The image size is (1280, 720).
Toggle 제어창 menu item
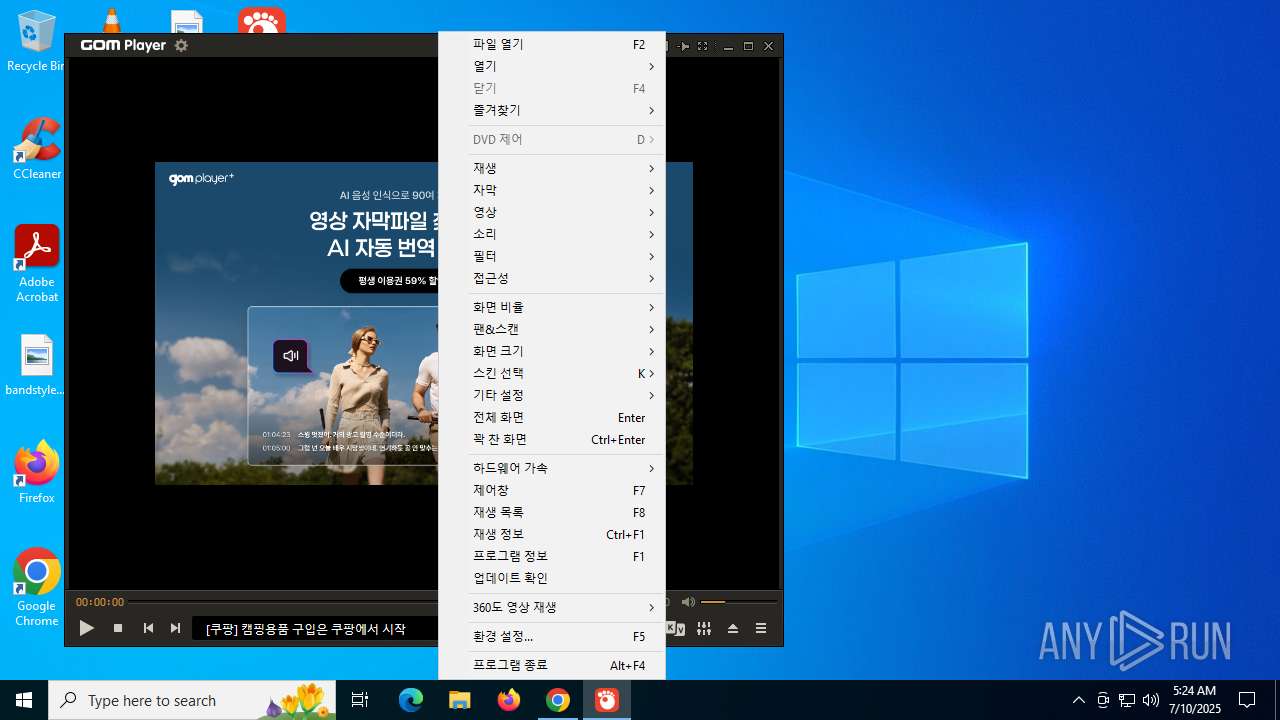552,490
